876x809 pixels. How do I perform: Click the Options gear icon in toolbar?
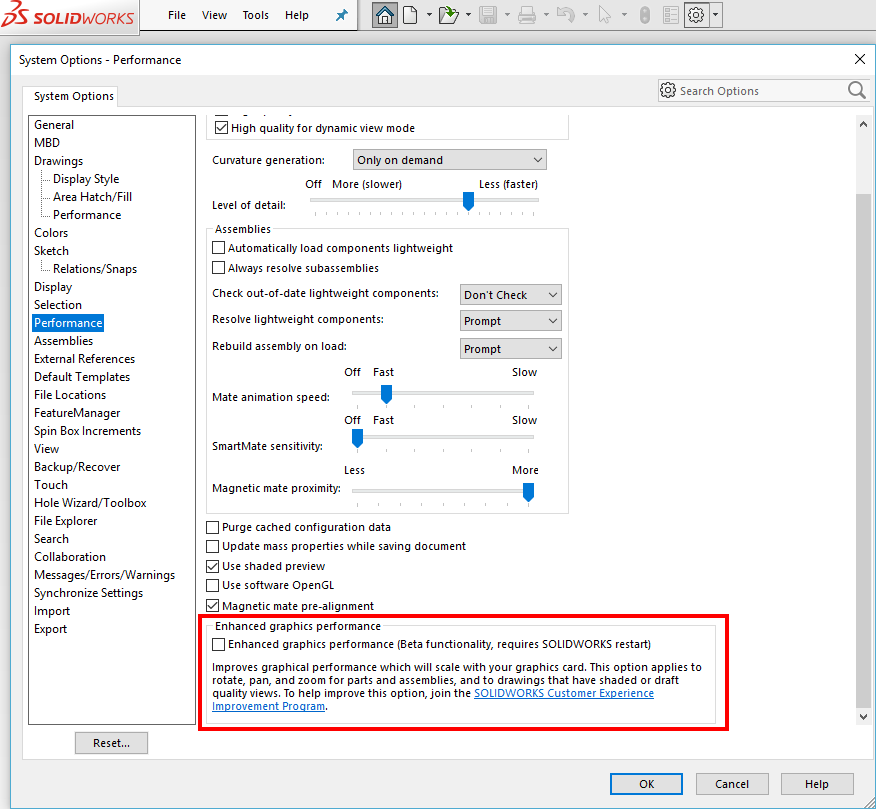click(x=696, y=15)
